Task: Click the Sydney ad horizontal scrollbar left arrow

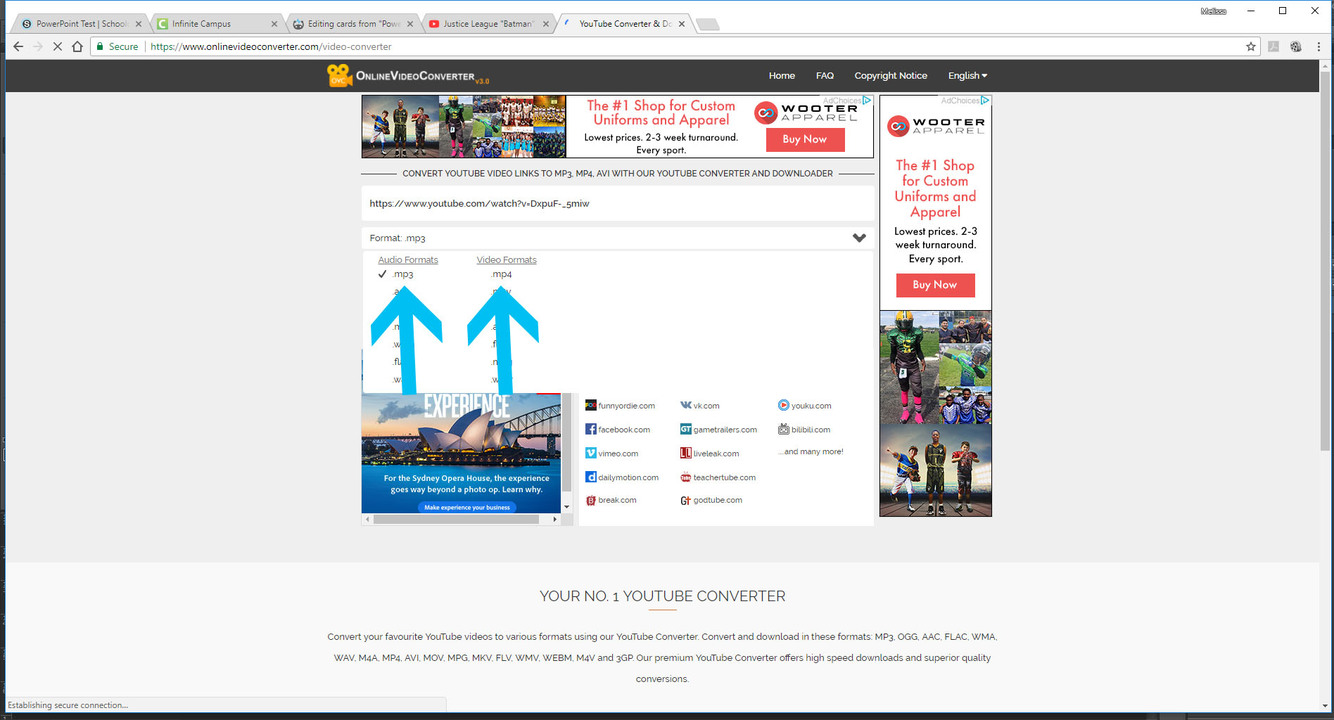Action: point(367,519)
